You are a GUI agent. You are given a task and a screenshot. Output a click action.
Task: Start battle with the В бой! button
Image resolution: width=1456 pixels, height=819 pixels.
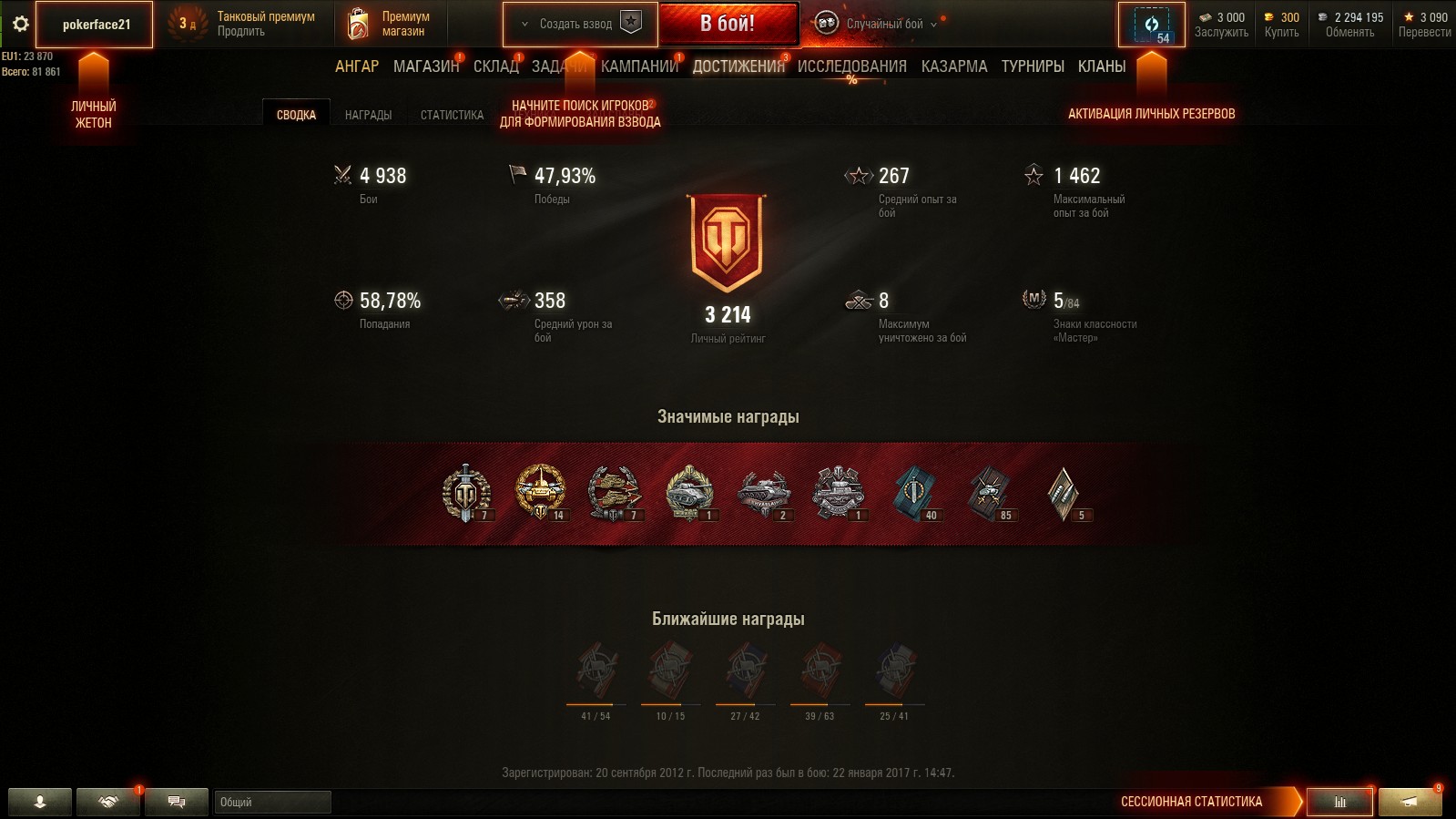[728, 24]
